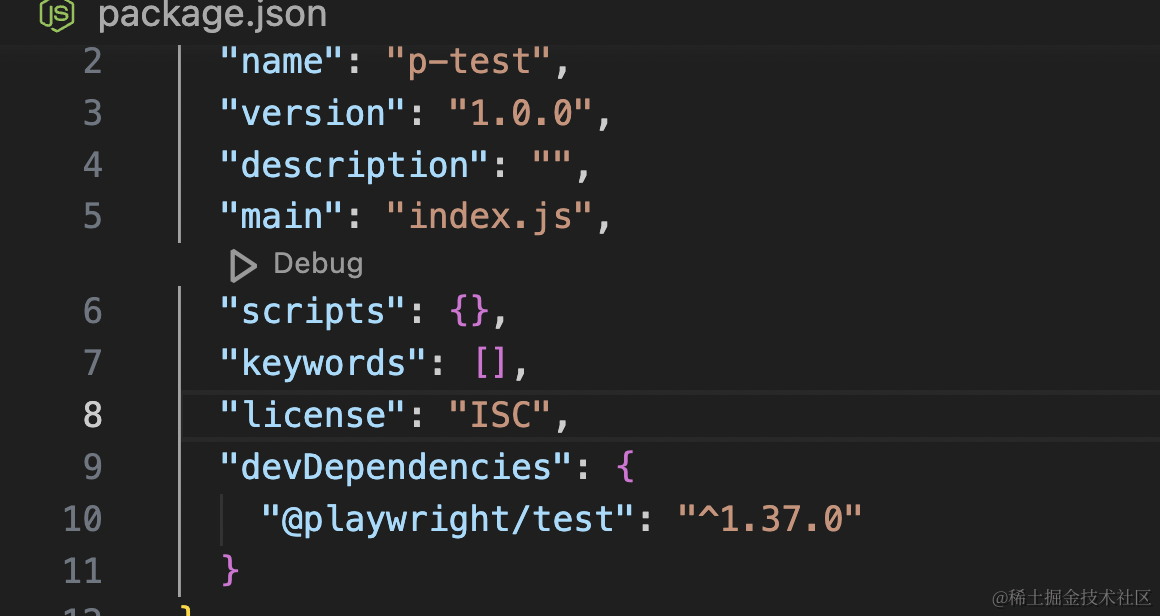This screenshot has width=1160, height=616.
Task: Click the empty description string value
Action: [552, 159]
